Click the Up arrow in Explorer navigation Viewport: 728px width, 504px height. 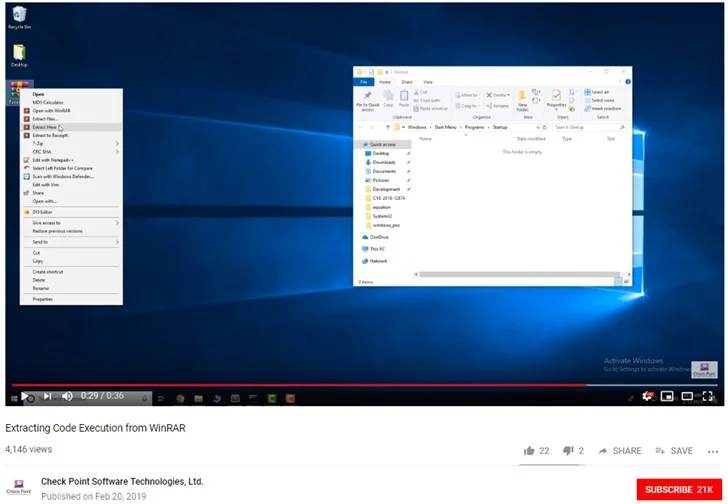pyautogui.click(x=388, y=127)
